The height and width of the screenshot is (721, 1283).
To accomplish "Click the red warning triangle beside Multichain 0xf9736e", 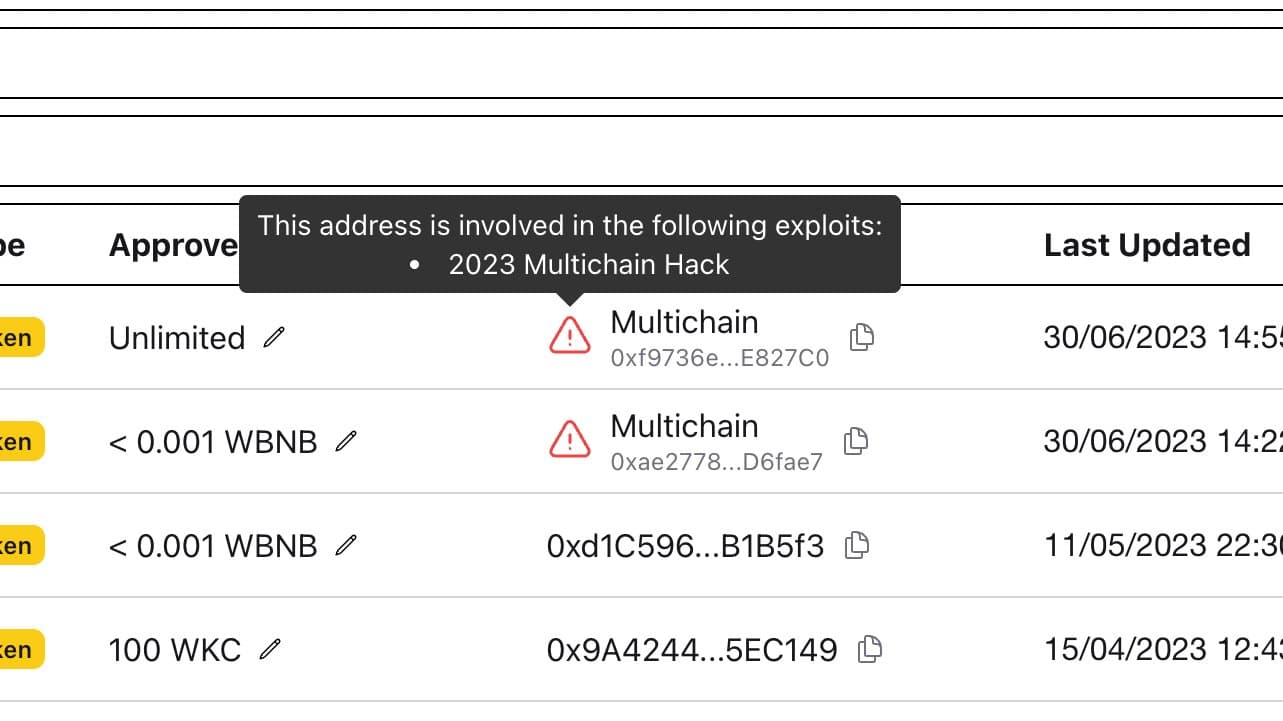I will pyautogui.click(x=568, y=337).
